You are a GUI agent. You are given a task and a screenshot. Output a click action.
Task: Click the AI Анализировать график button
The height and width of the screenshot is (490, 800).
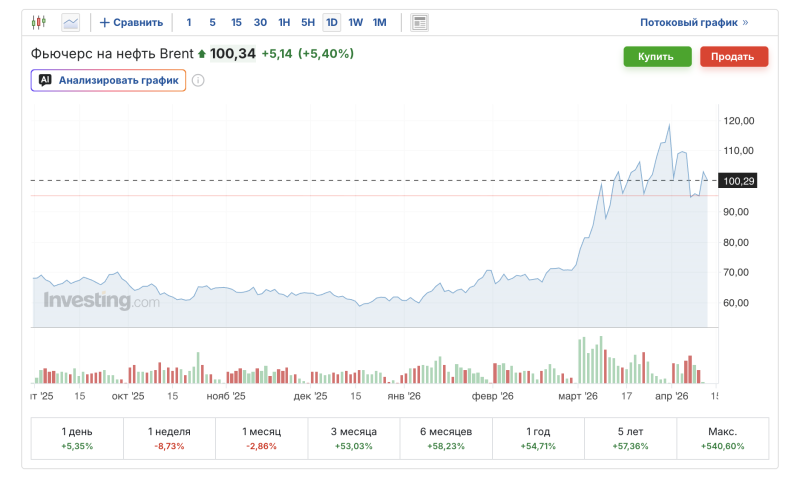(x=108, y=80)
